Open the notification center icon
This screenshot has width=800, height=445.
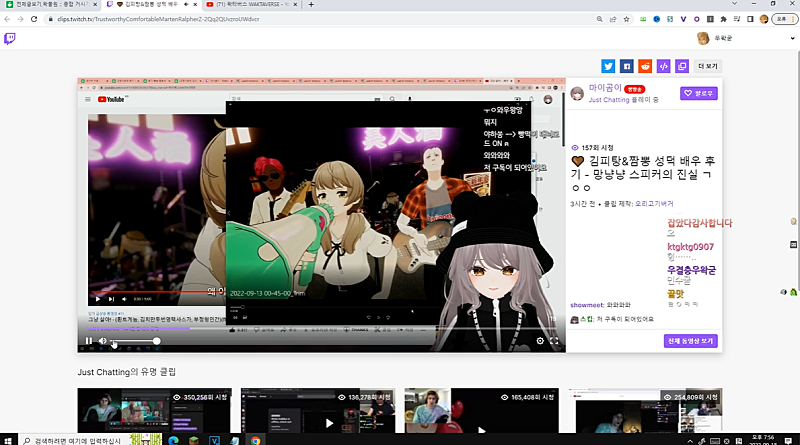[788, 440]
